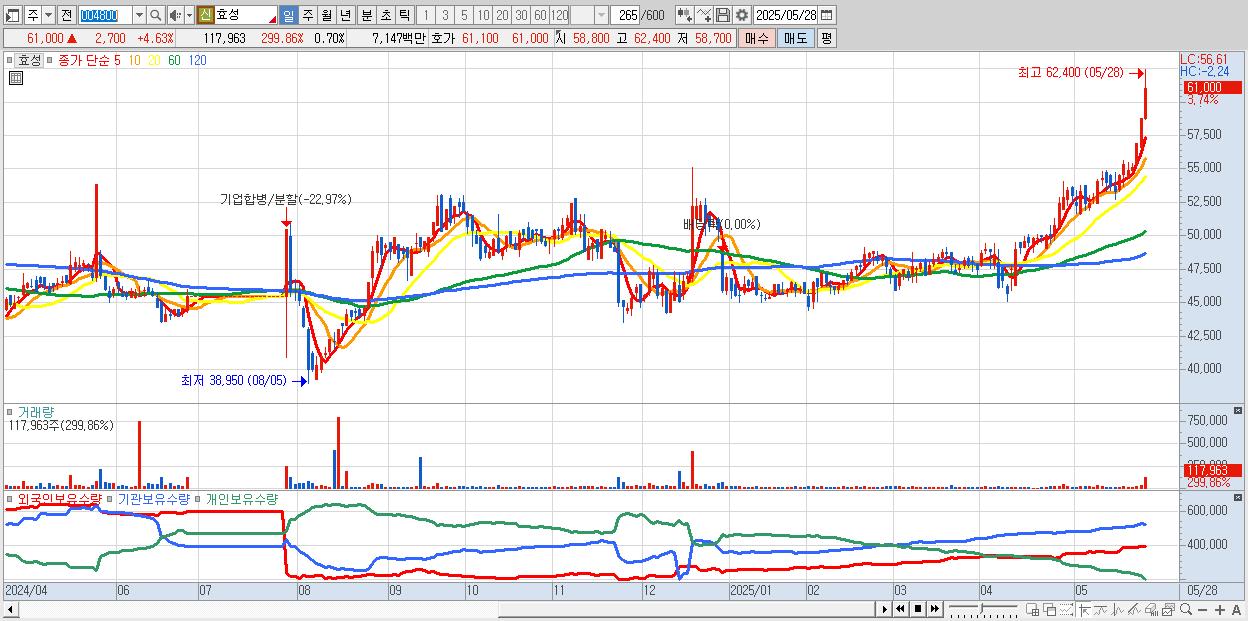Open the grid data table icon under chart legend
This screenshot has height=621, width=1248.
pyautogui.click(x=15, y=79)
